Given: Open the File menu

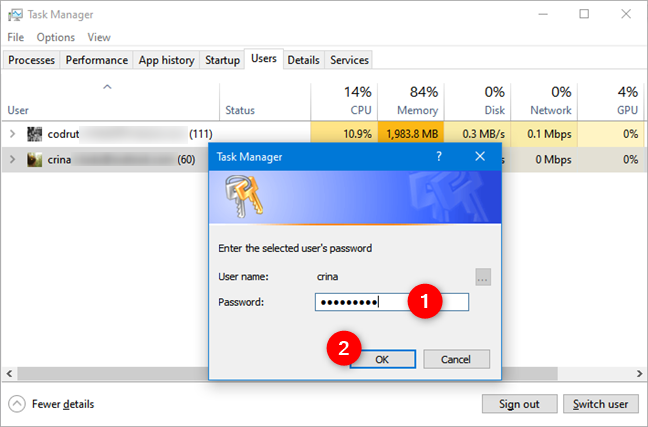Looking at the screenshot, I should [16, 37].
